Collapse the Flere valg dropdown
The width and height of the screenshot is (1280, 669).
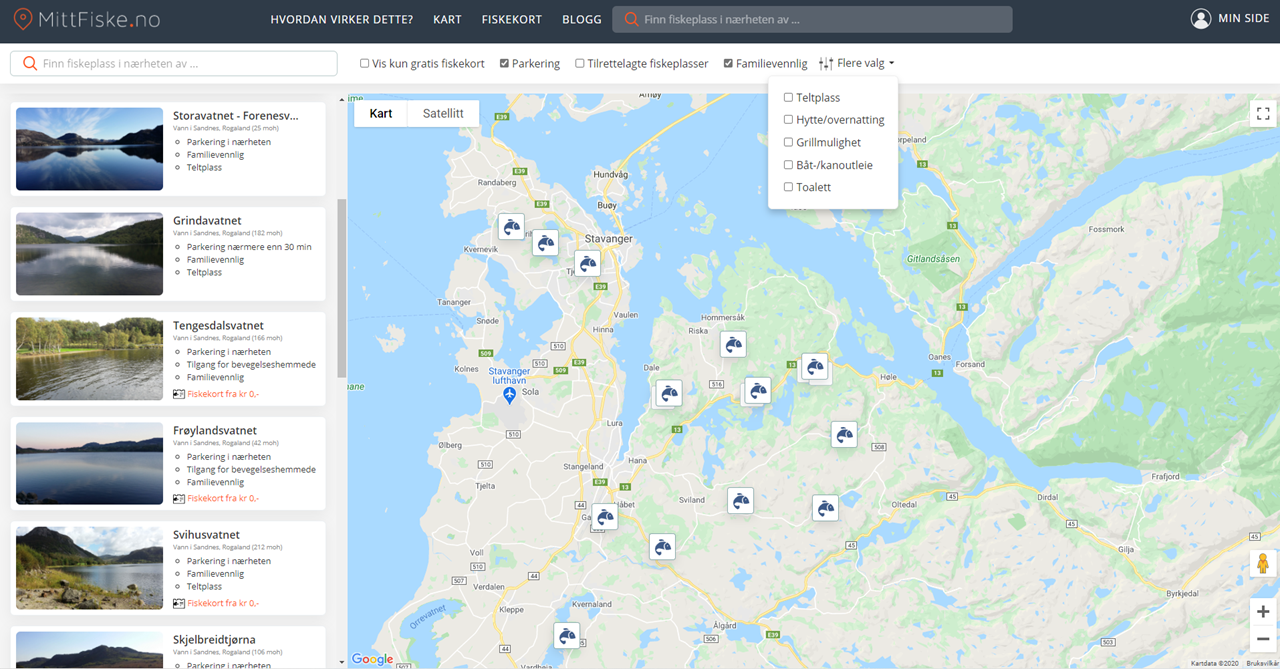tap(857, 63)
